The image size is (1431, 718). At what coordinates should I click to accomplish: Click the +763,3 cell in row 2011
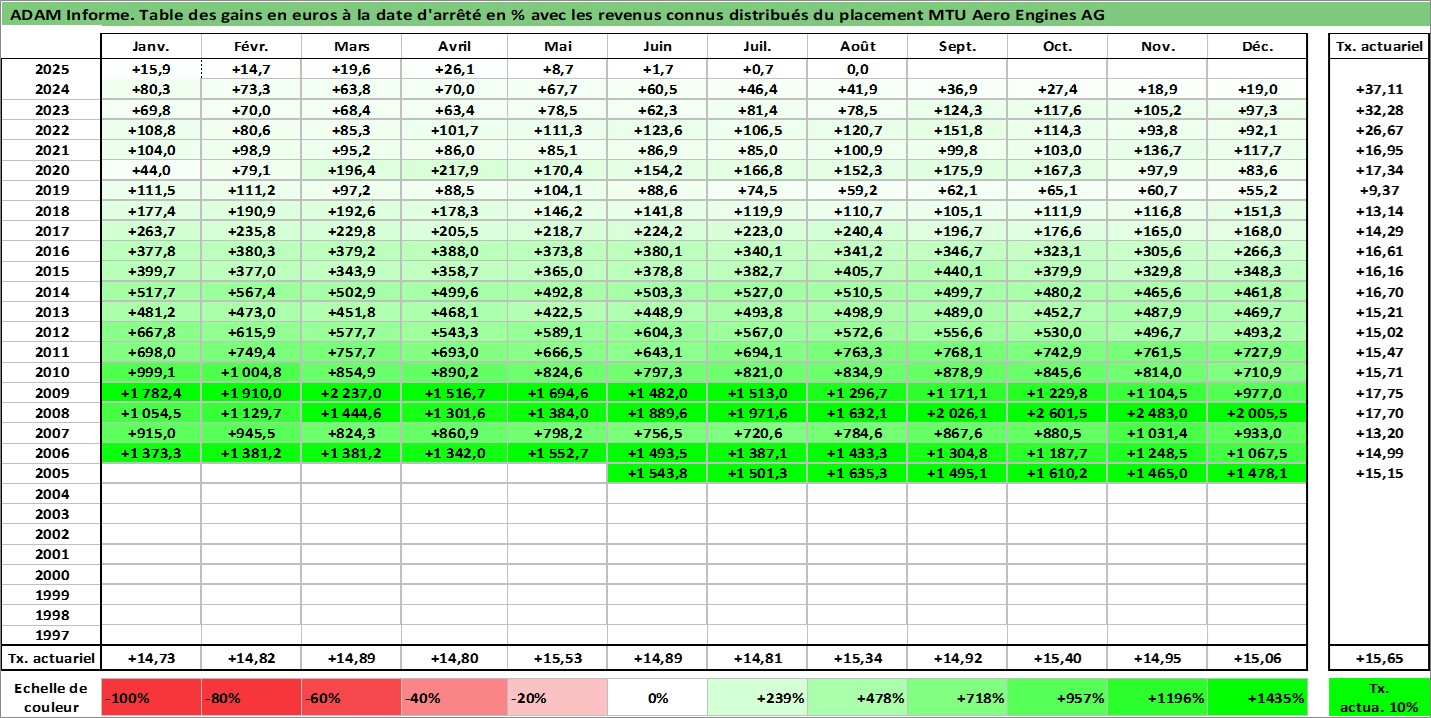857,353
